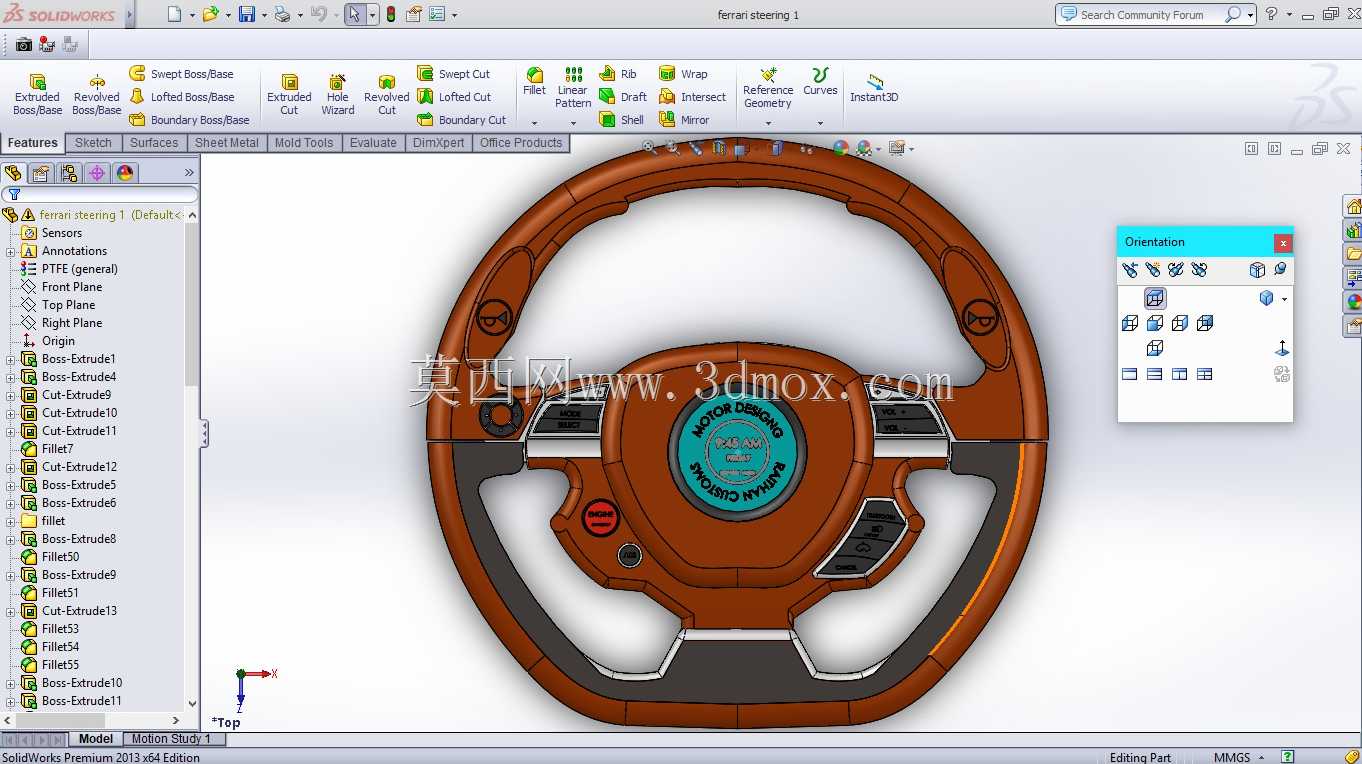Image resolution: width=1362 pixels, height=764 pixels.
Task: Open the ConfigurationManager tab in left panel
Action: tap(69, 173)
